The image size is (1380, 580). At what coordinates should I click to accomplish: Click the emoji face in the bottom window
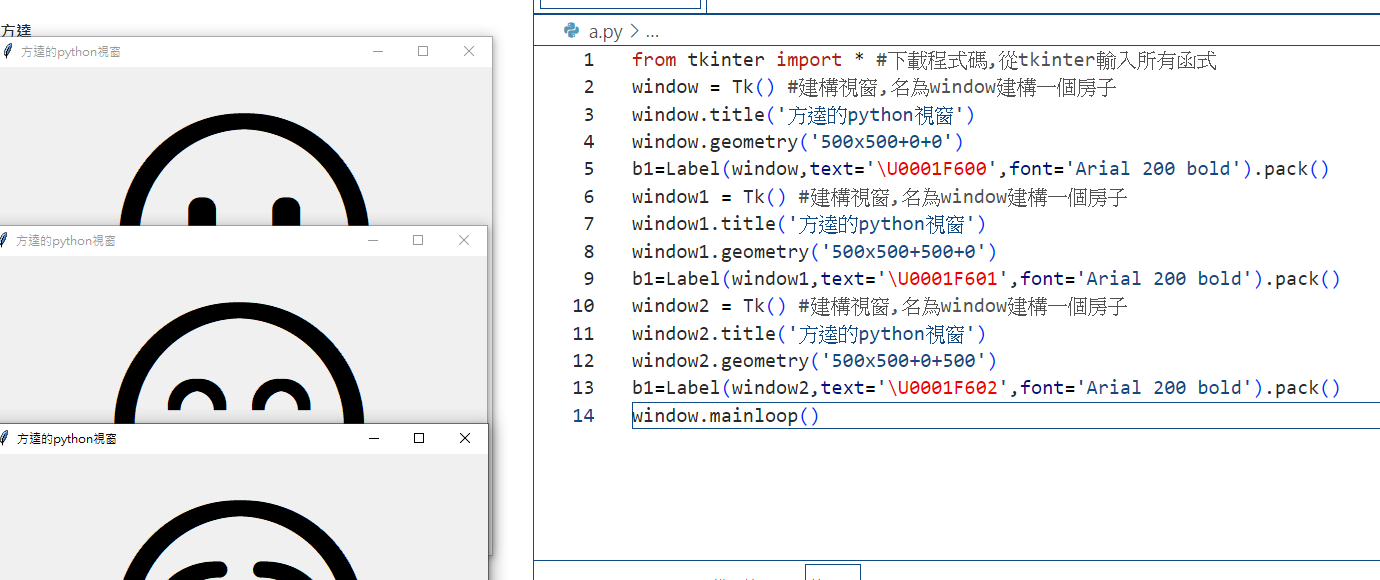pyautogui.click(x=240, y=540)
